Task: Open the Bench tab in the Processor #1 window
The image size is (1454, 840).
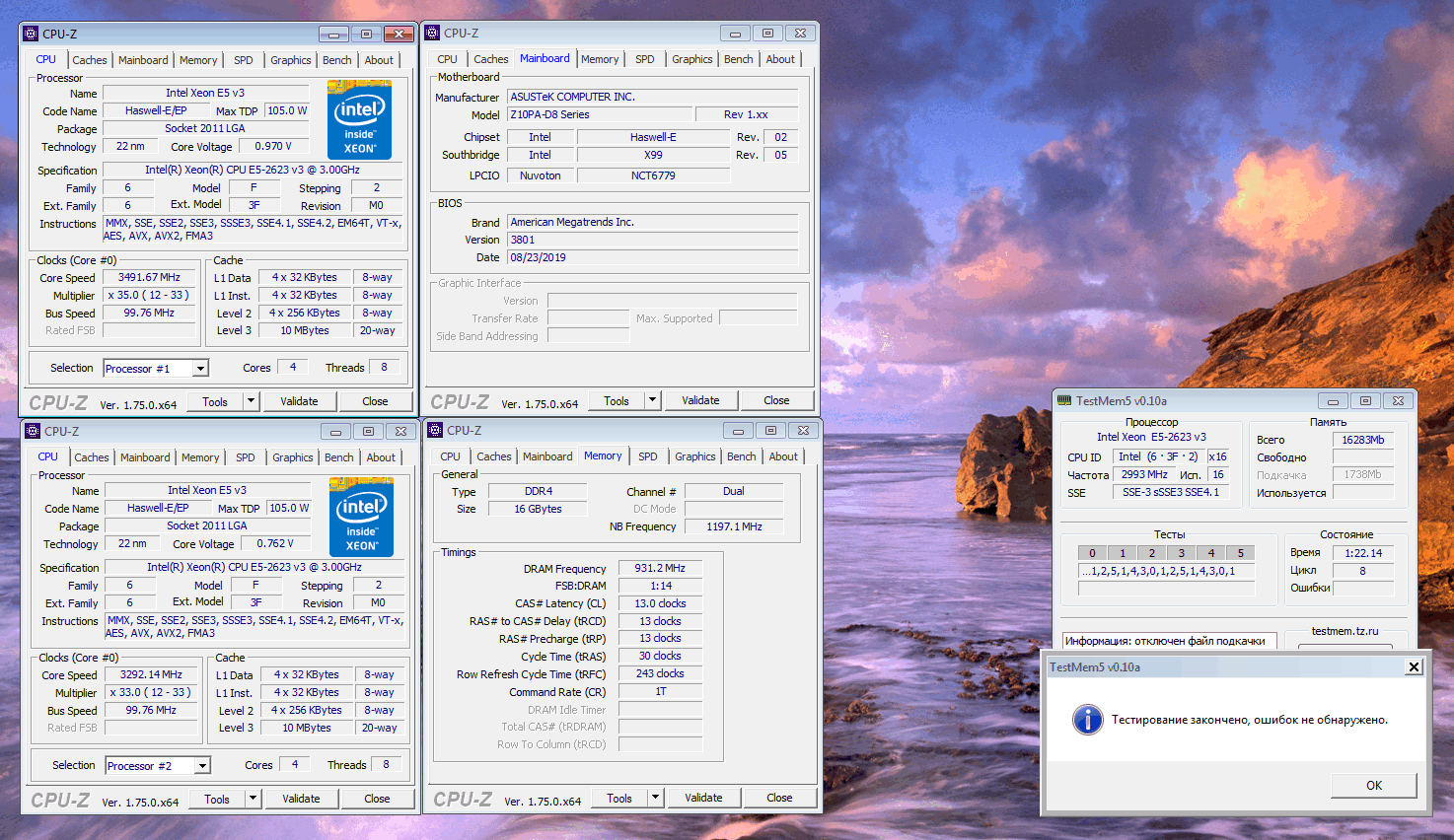Action: click(337, 60)
